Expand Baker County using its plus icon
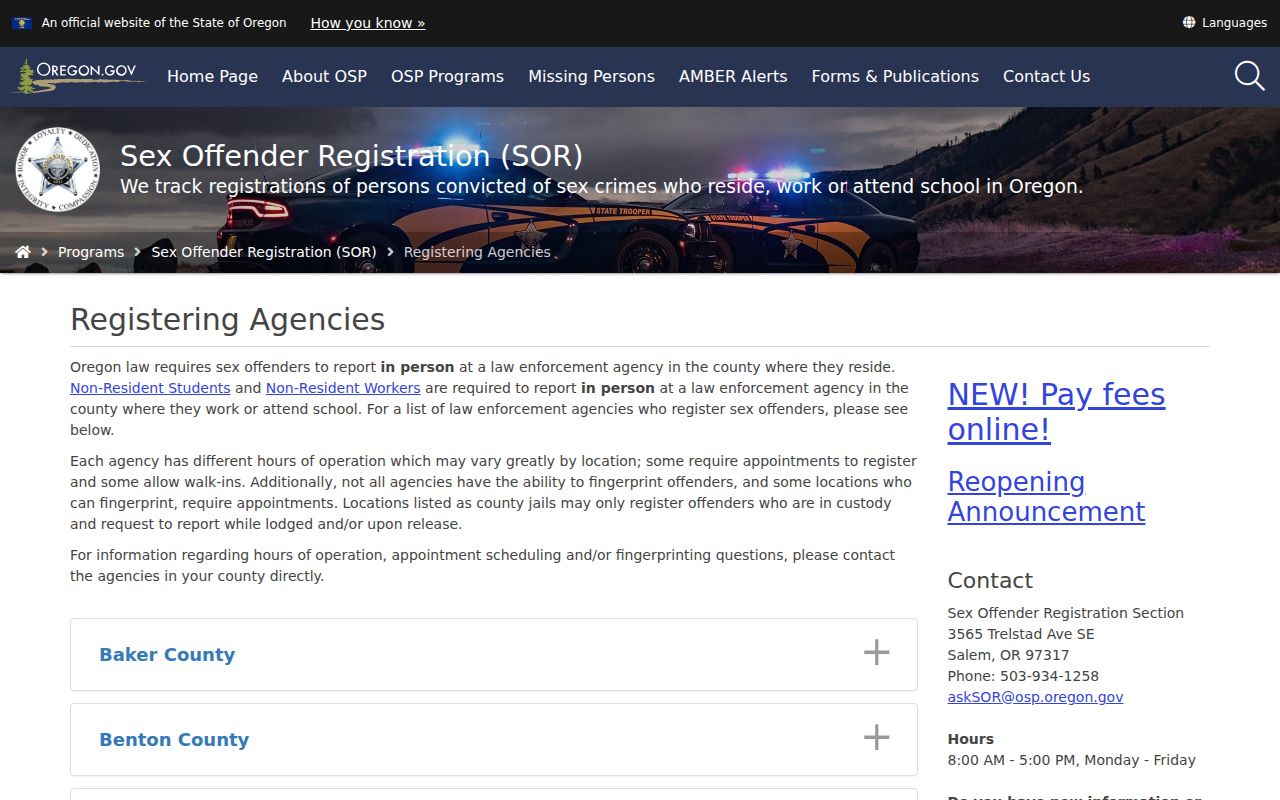 pyautogui.click(x=876, y=653)
